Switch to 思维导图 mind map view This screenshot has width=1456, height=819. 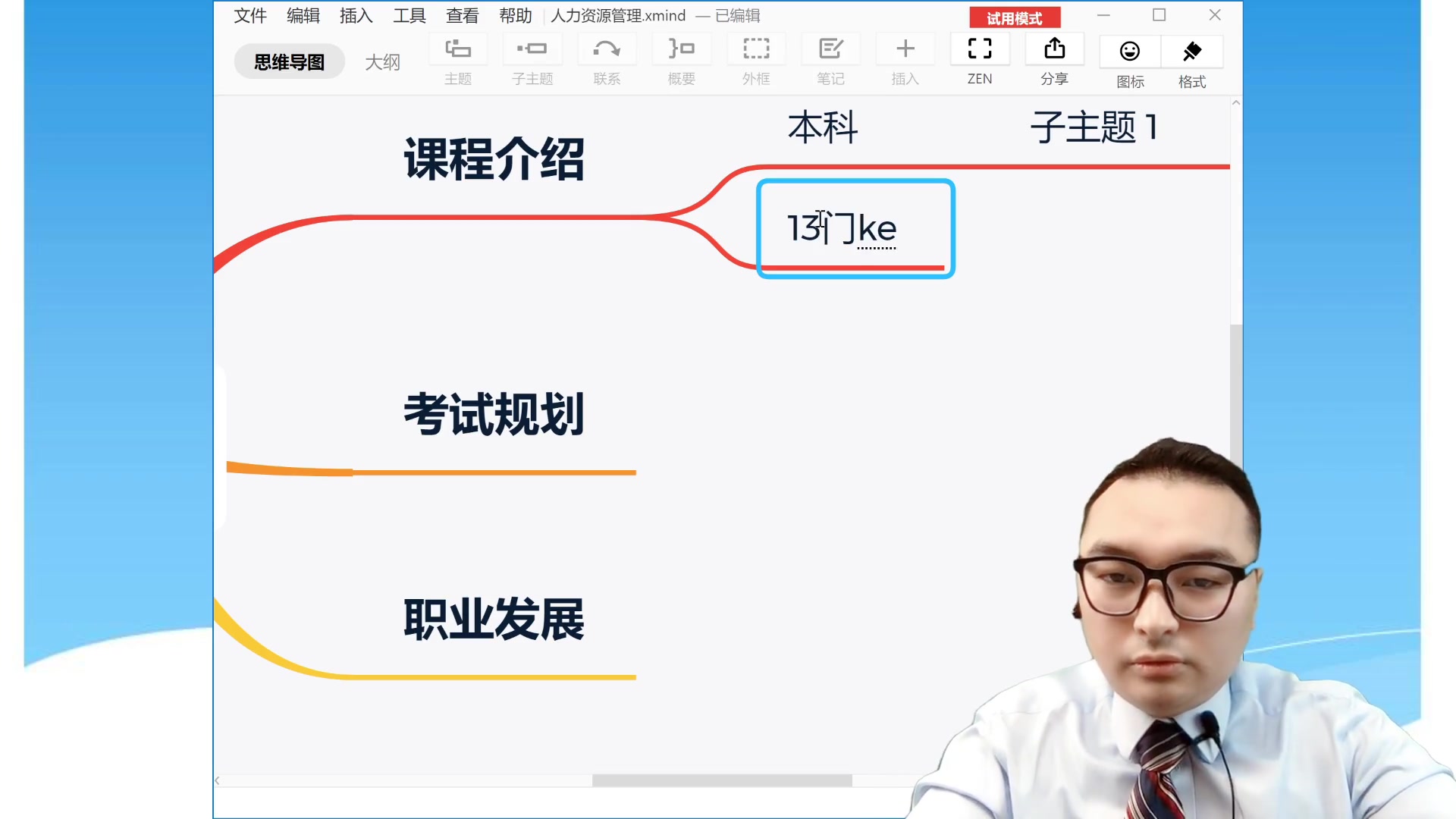click(x=289, y=61)
